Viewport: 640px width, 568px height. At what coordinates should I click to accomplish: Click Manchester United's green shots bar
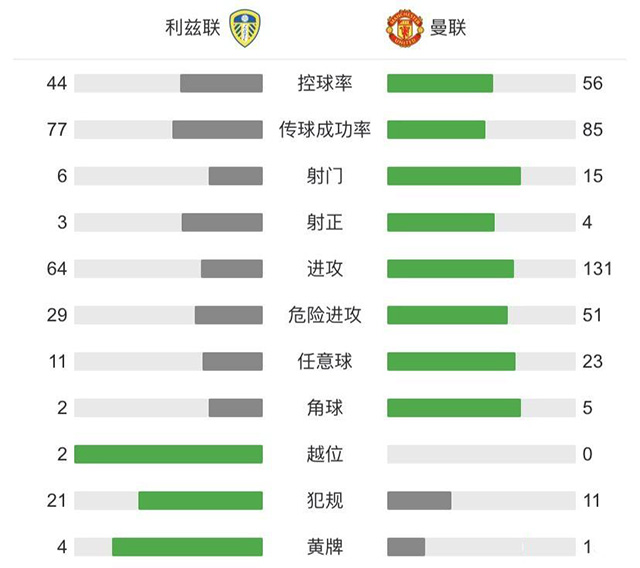[x=454, y=176]
